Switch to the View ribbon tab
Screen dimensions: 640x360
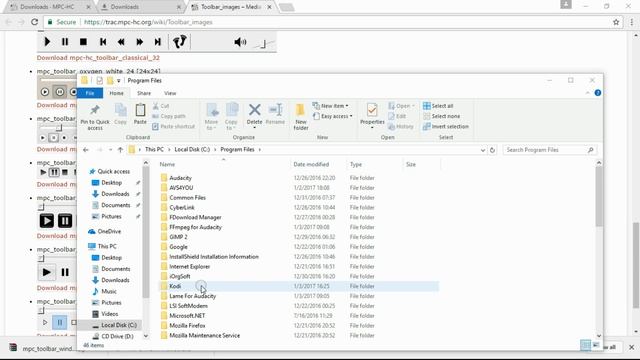(x=170, y=93)
